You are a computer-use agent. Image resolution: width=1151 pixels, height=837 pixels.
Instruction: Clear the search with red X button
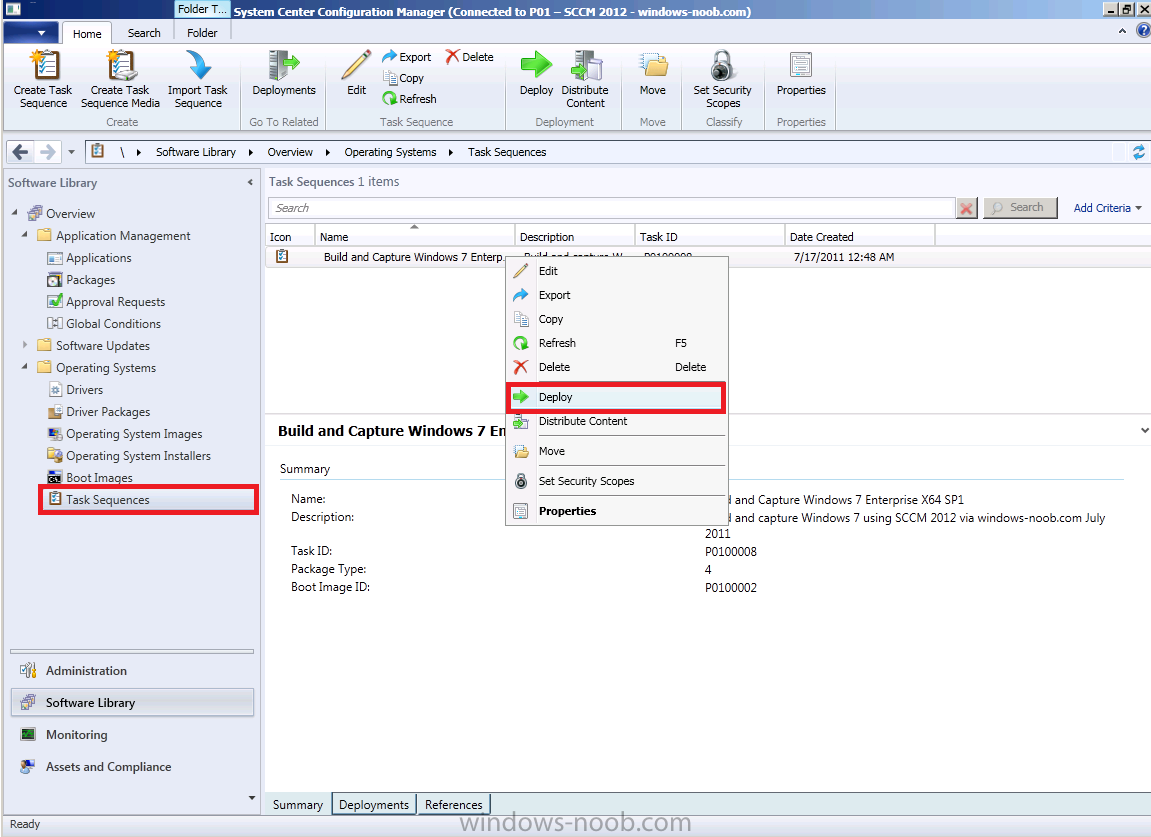(x=967, y=209)
